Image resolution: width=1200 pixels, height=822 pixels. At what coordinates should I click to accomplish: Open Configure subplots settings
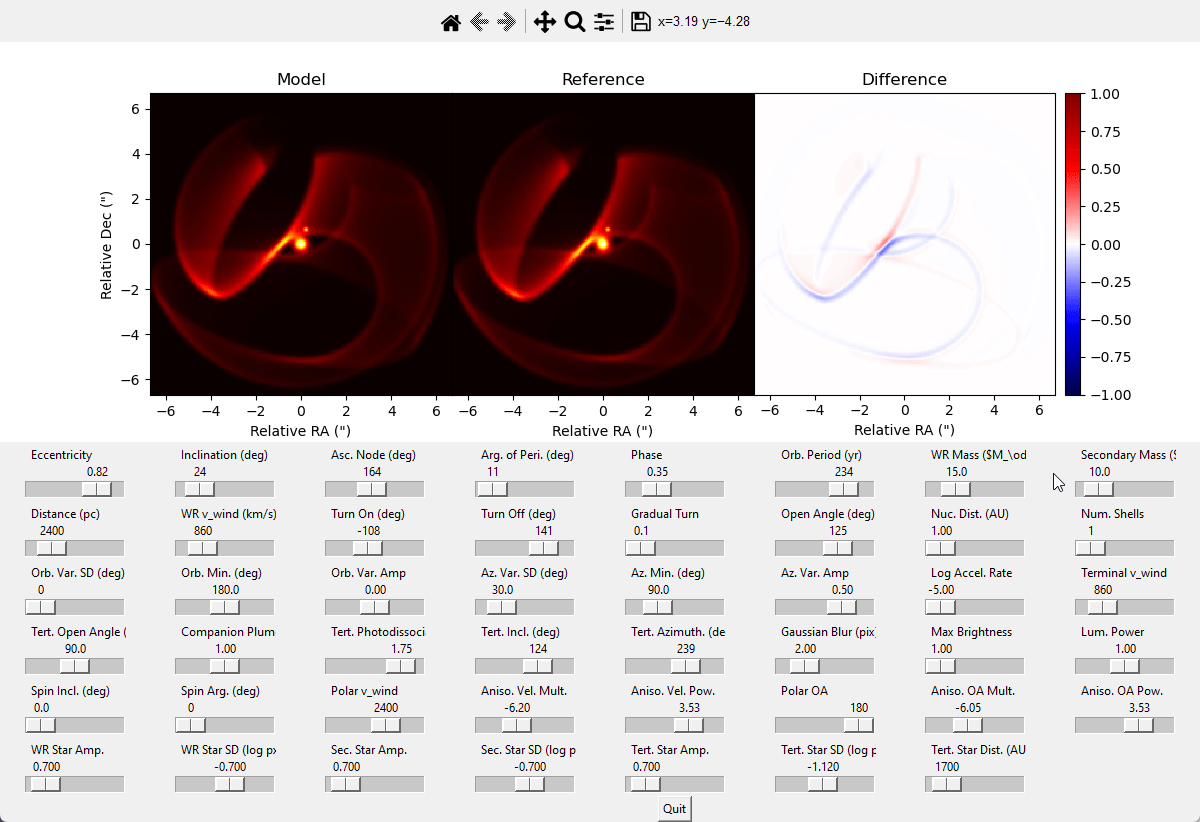click(x=603, y=21)
